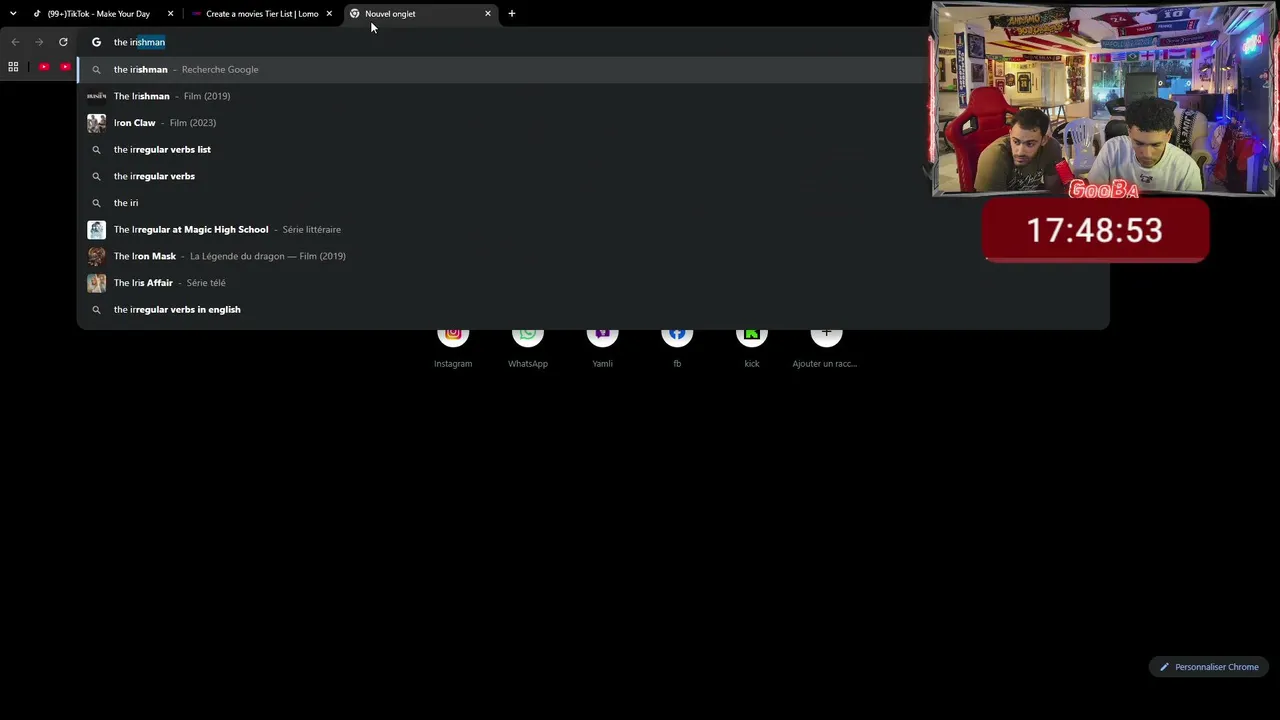Screen dimensions: 1280x720
Task: Click the search icon beside 'the irregular verbs in english'
Action: [x=96, y=310]
